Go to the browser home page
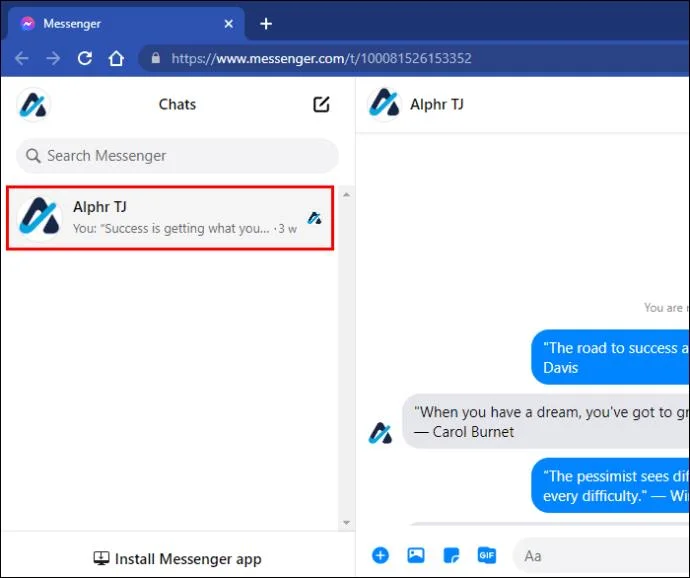690x578 pixels. (x=116, y=58)
